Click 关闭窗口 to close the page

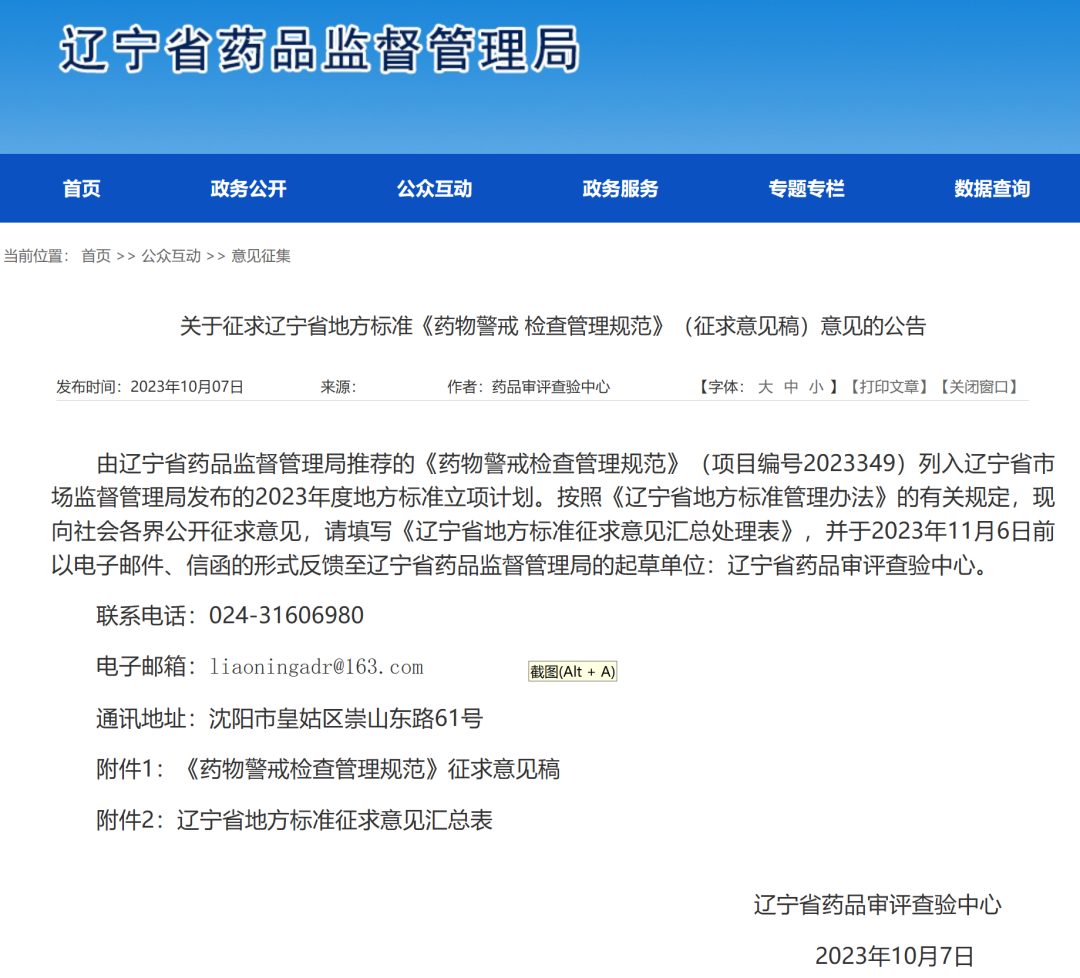[979, 387]
